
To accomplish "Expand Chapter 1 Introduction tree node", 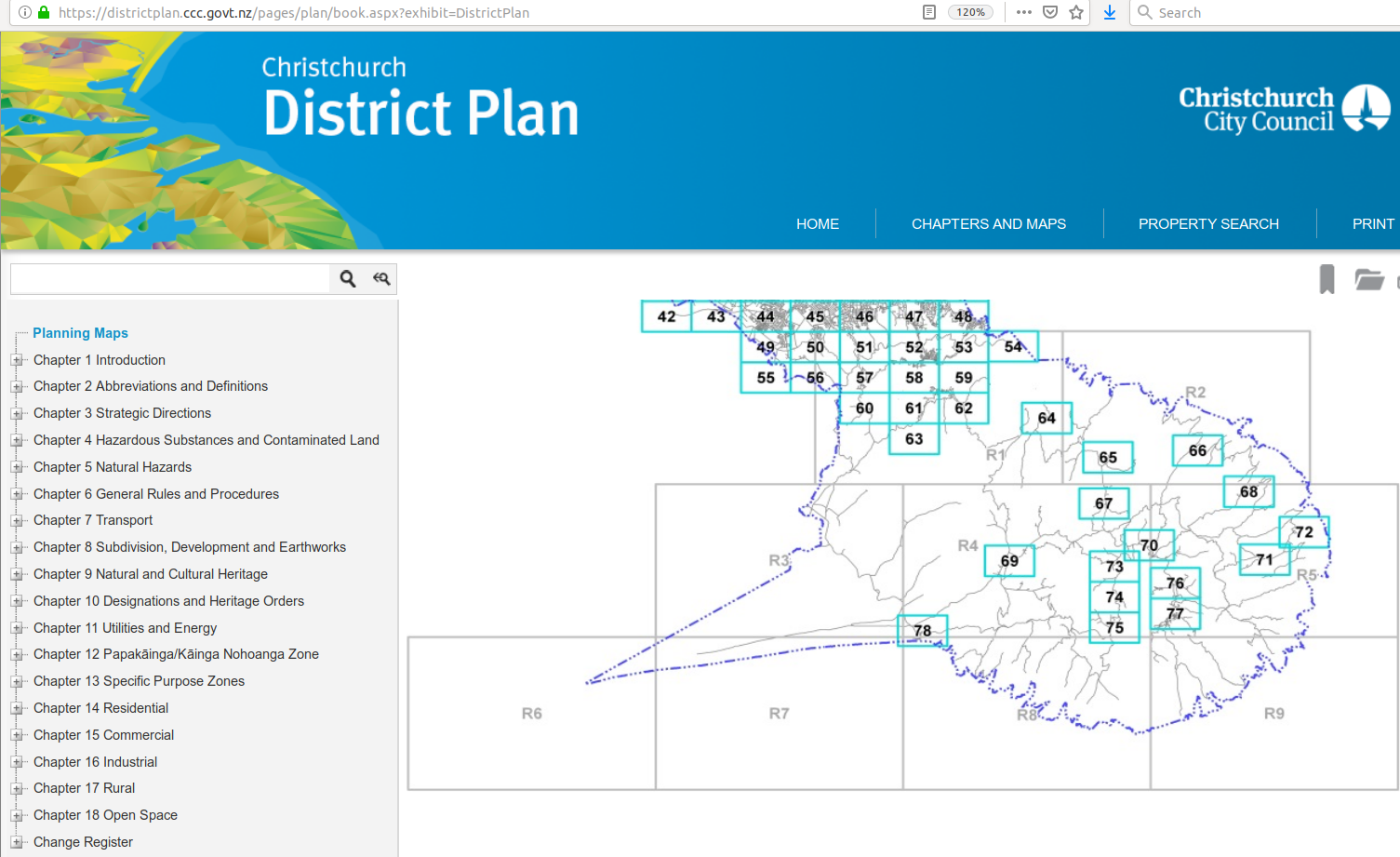I will [17, 360].
